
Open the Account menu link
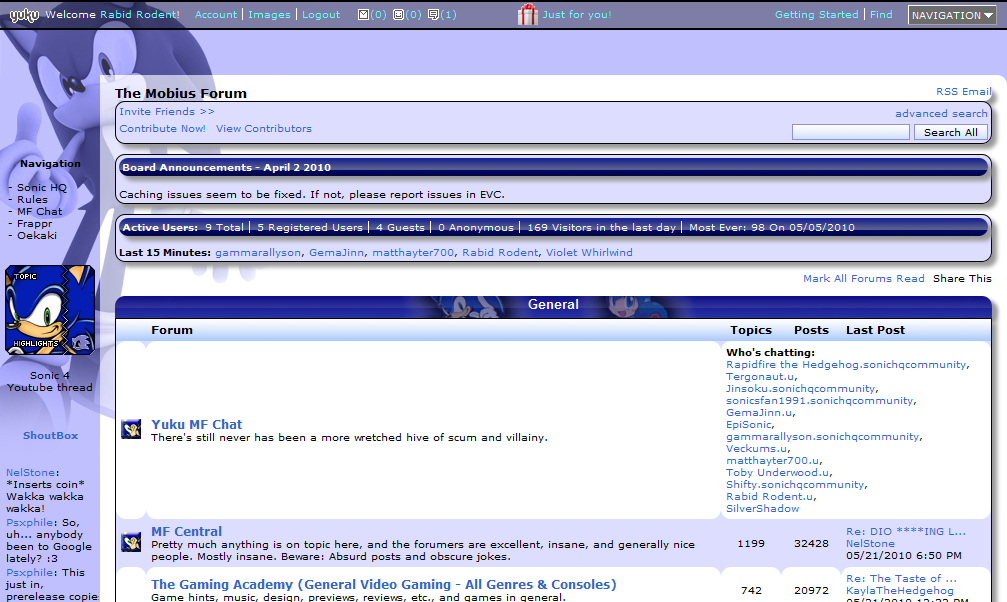coord(216,15)
